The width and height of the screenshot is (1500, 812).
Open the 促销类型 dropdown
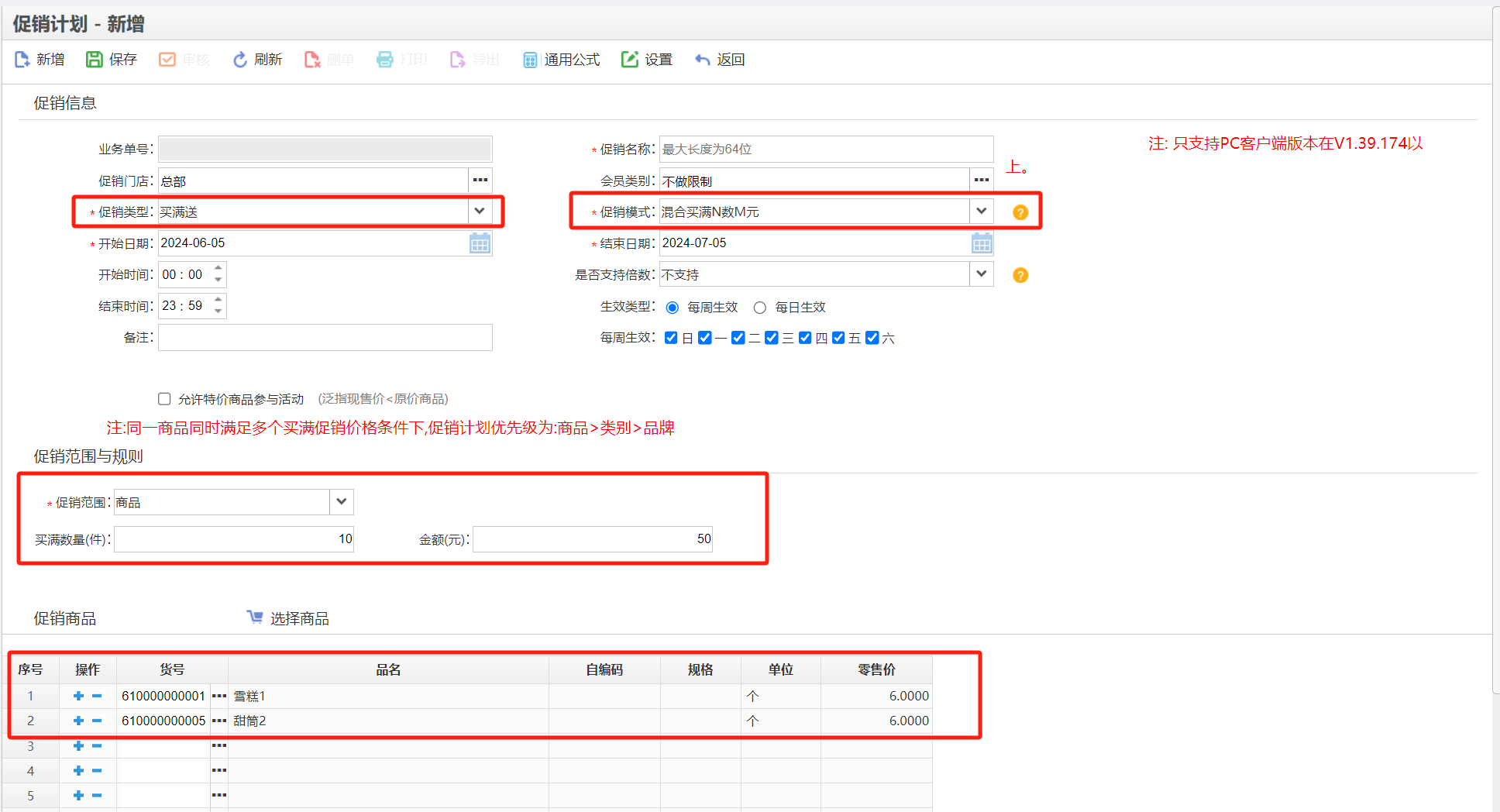[x=479, y=211]
